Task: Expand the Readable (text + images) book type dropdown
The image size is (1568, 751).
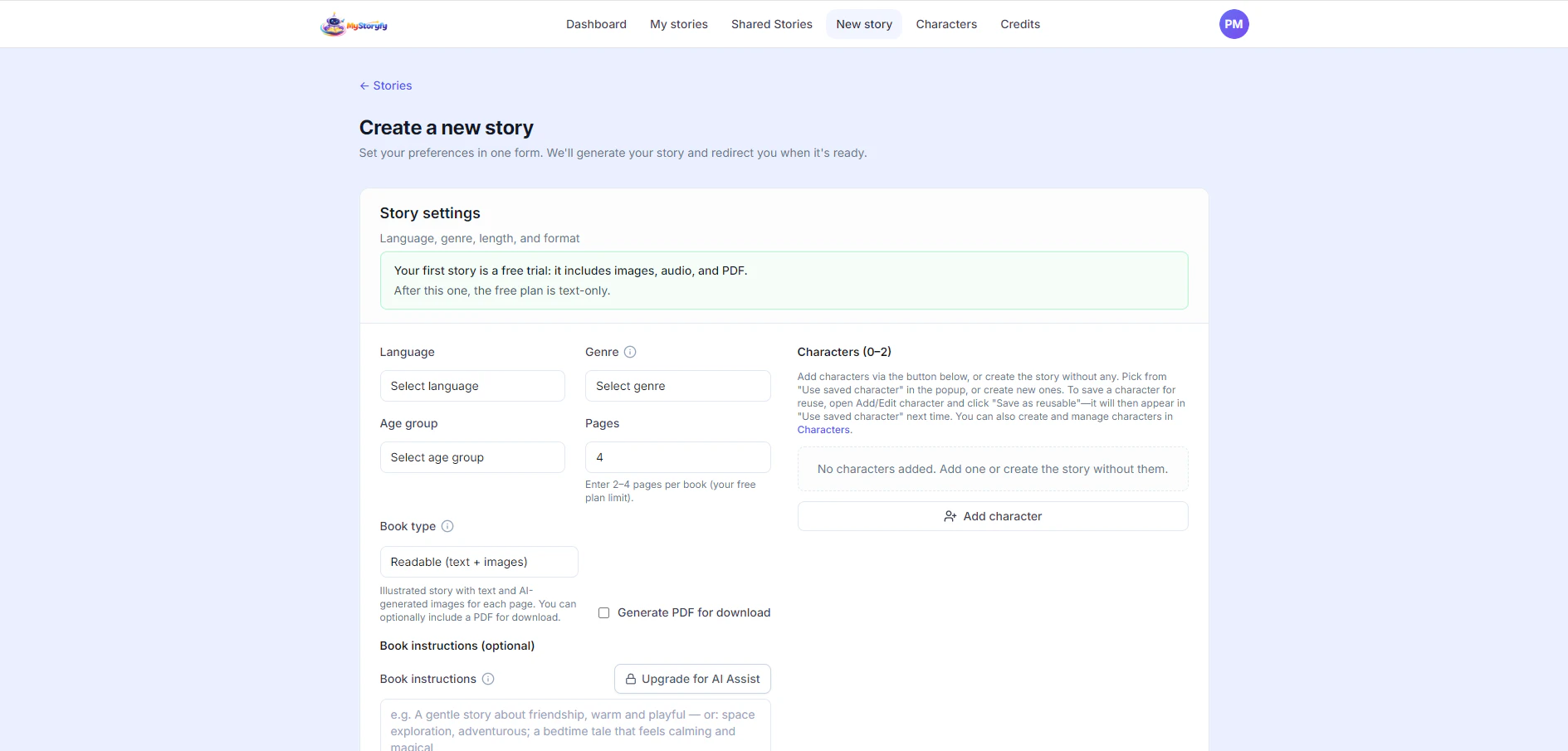Action: pos(479,562)
